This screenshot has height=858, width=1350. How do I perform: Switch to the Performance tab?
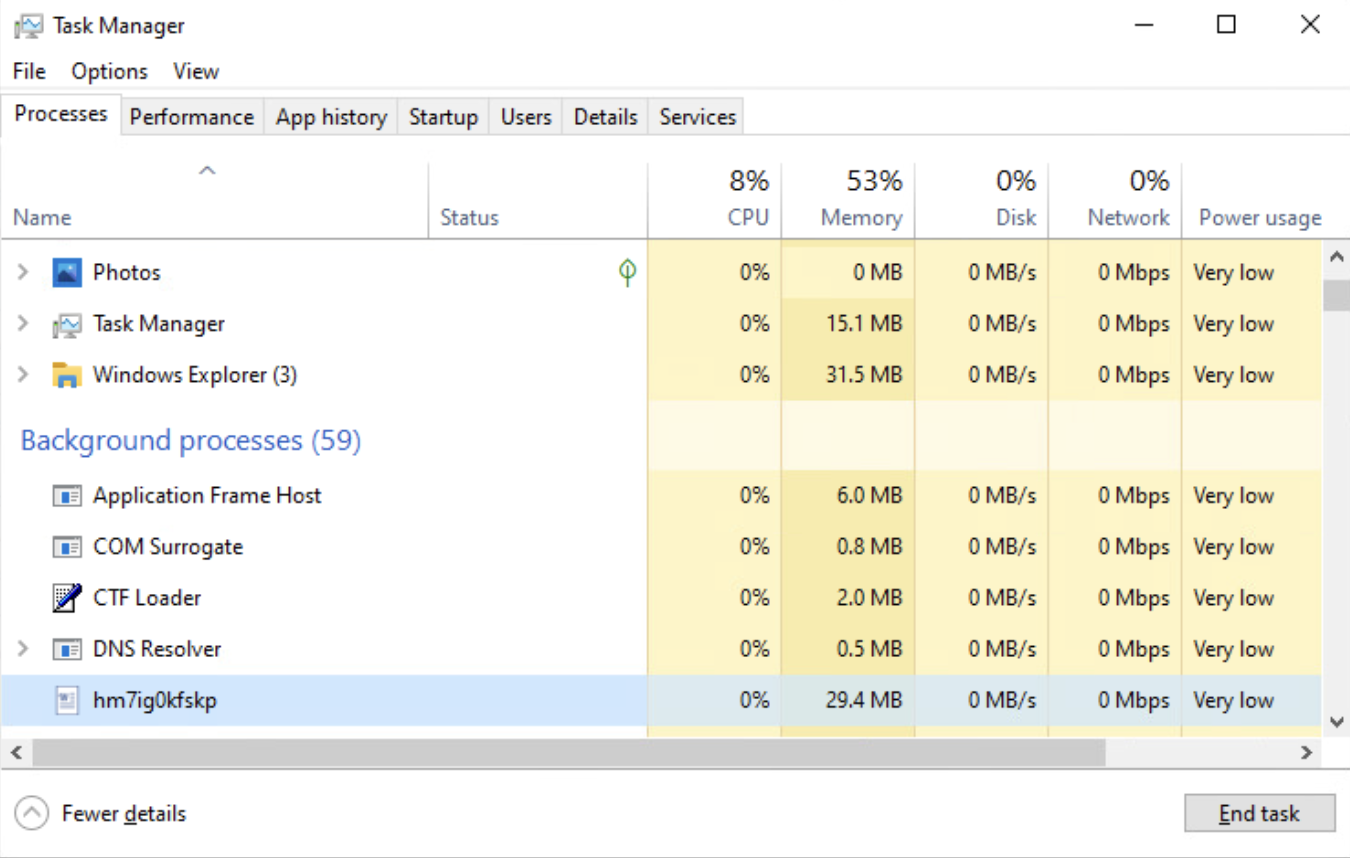[x=192, y=117]
